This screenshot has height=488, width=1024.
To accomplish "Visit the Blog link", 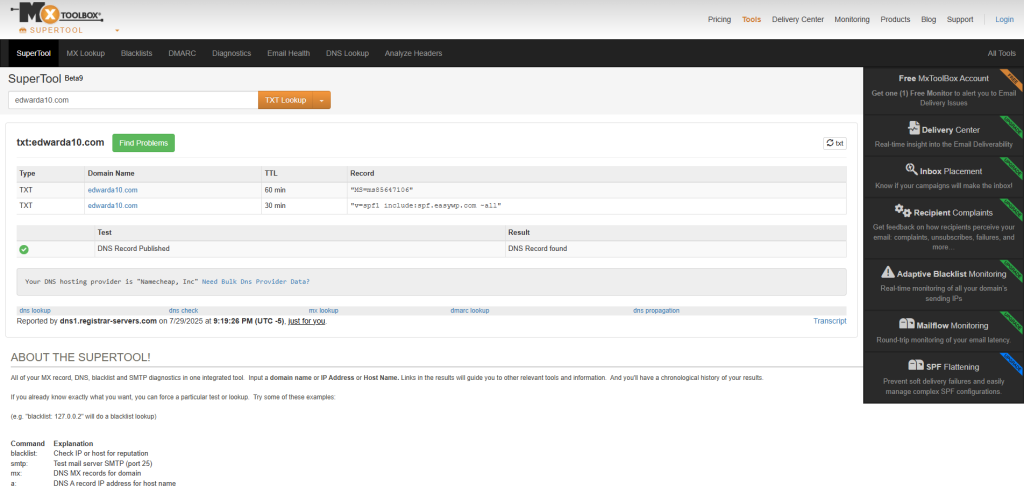I will point(928,20).
